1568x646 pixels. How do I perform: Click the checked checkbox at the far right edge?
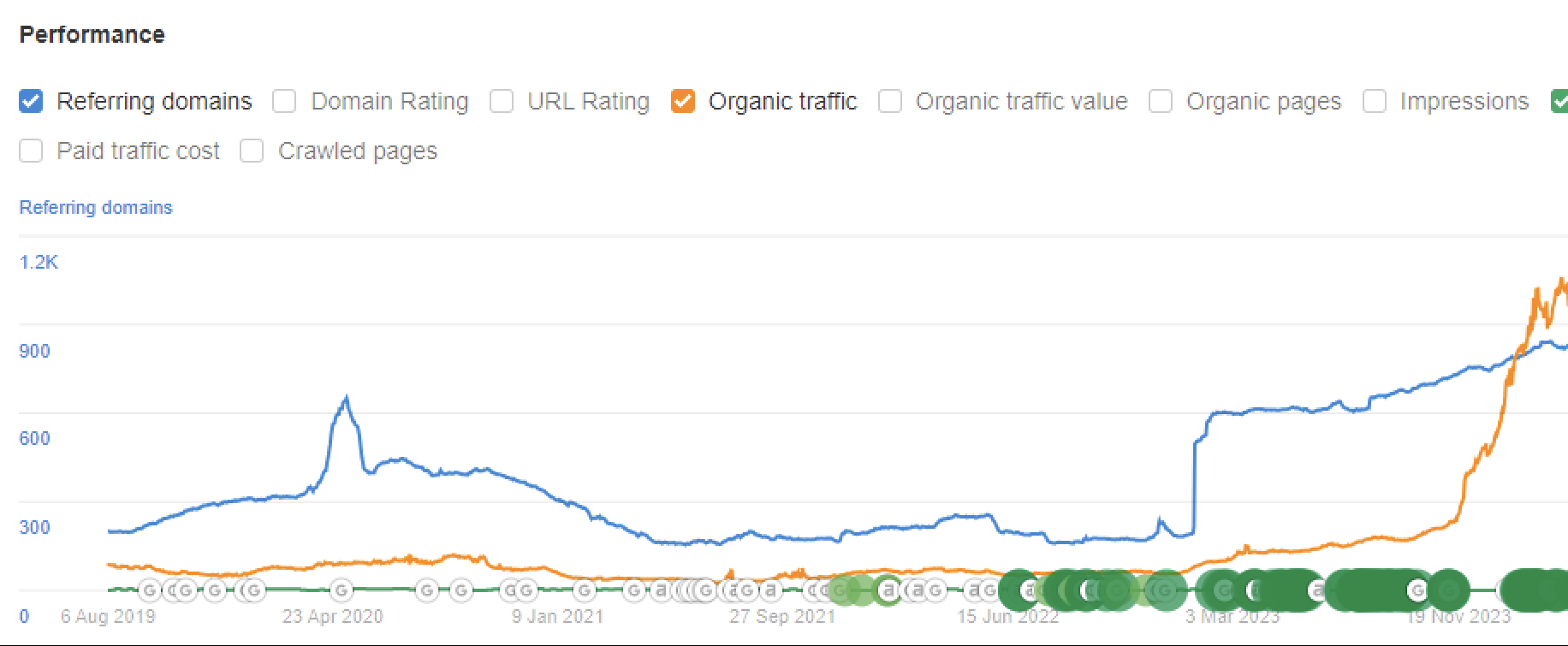click(x=1563, y=101)
